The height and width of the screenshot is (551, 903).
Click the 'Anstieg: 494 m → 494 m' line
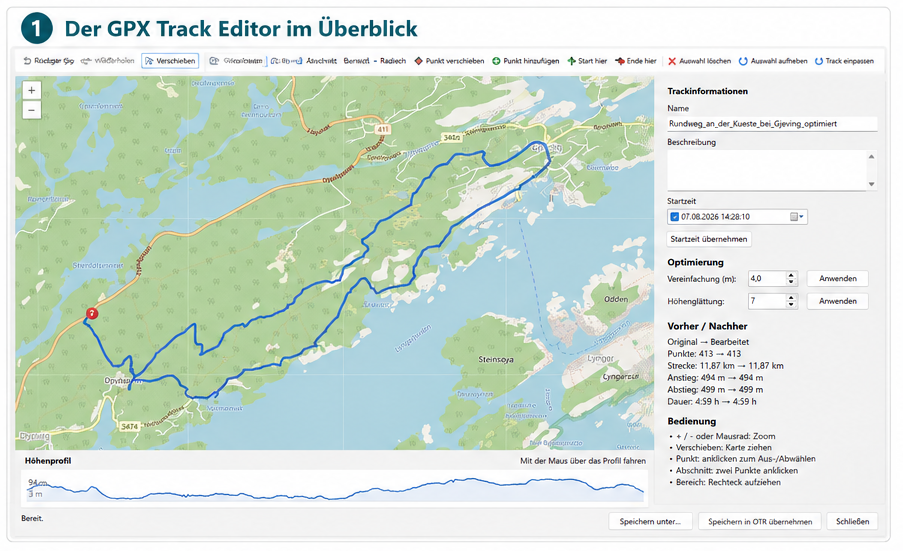715,378
